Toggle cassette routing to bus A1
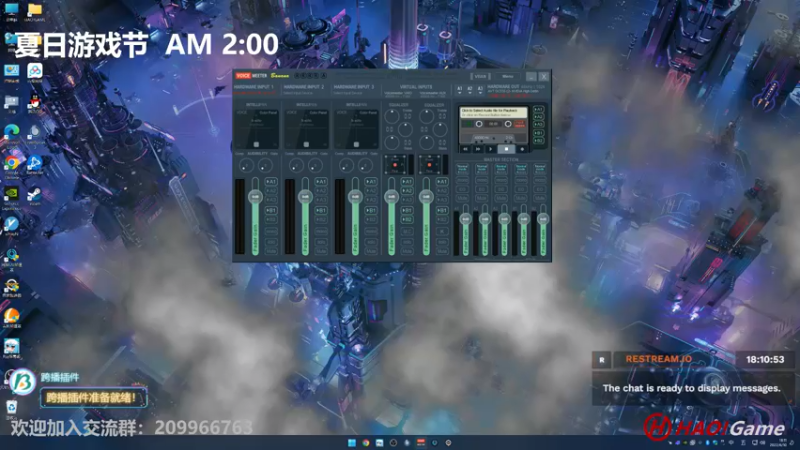 coord(538,110)
